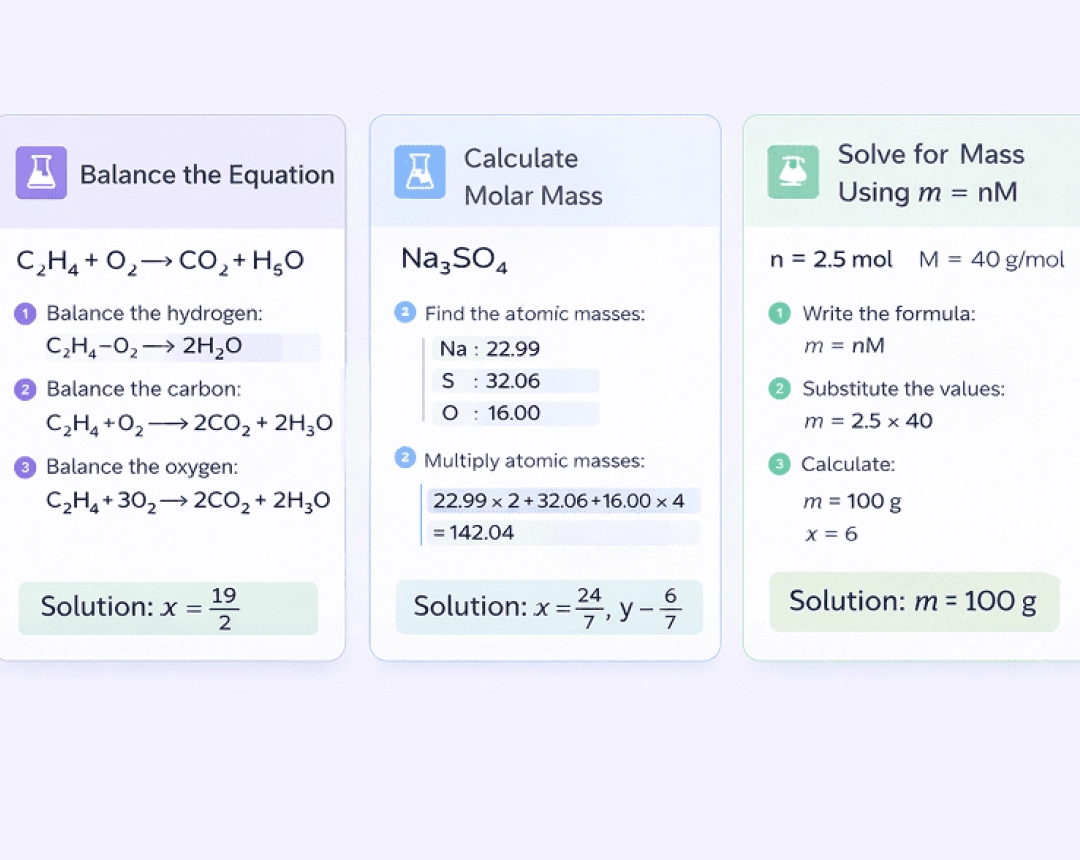Click step 1 badge for Balance the hydrogen
Screen dimensions: 1080x860
(25, 314)
